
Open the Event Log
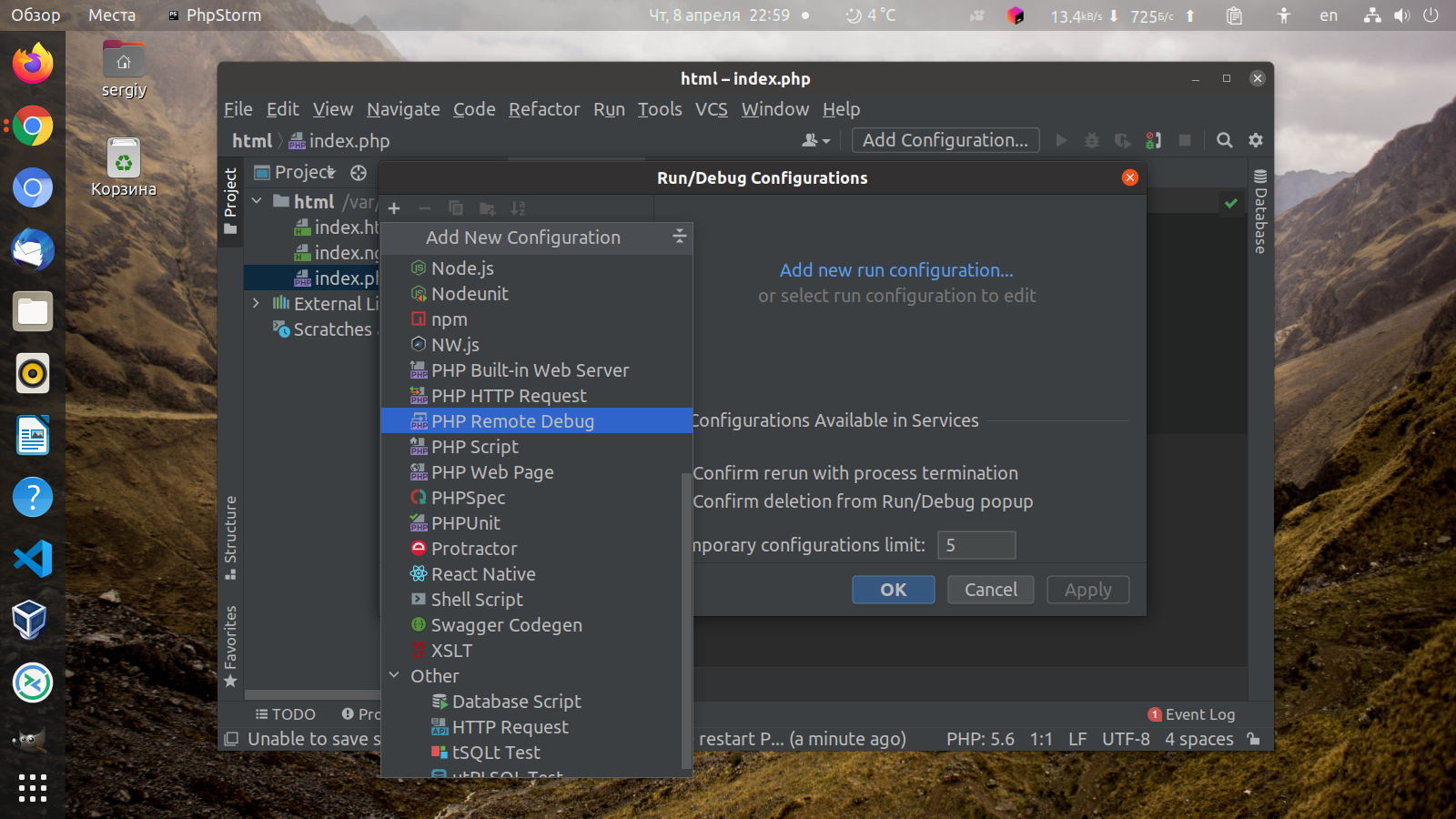1191,714
